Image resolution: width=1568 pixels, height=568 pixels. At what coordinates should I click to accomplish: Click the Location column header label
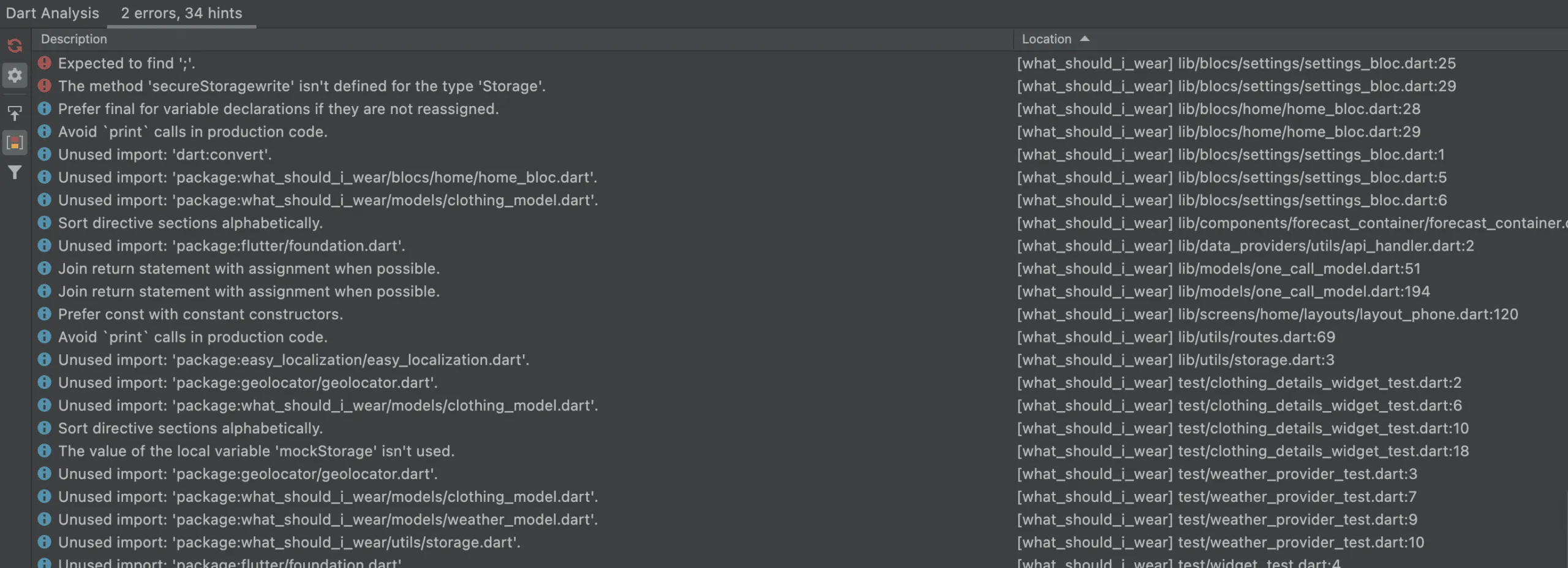click(x=1046, y=39)
